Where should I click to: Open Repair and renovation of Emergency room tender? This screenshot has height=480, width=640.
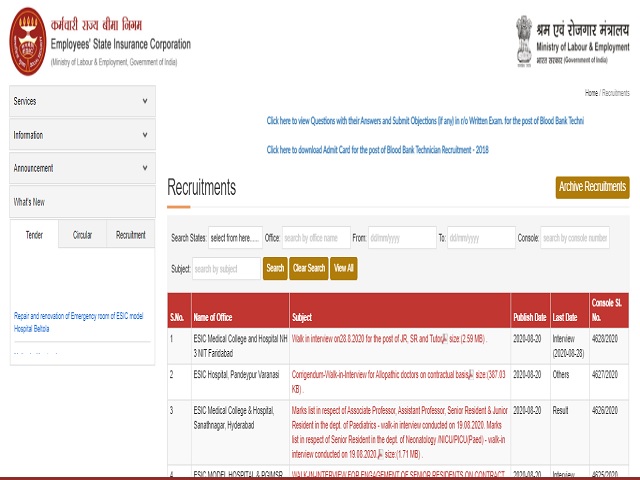(78, 322)
